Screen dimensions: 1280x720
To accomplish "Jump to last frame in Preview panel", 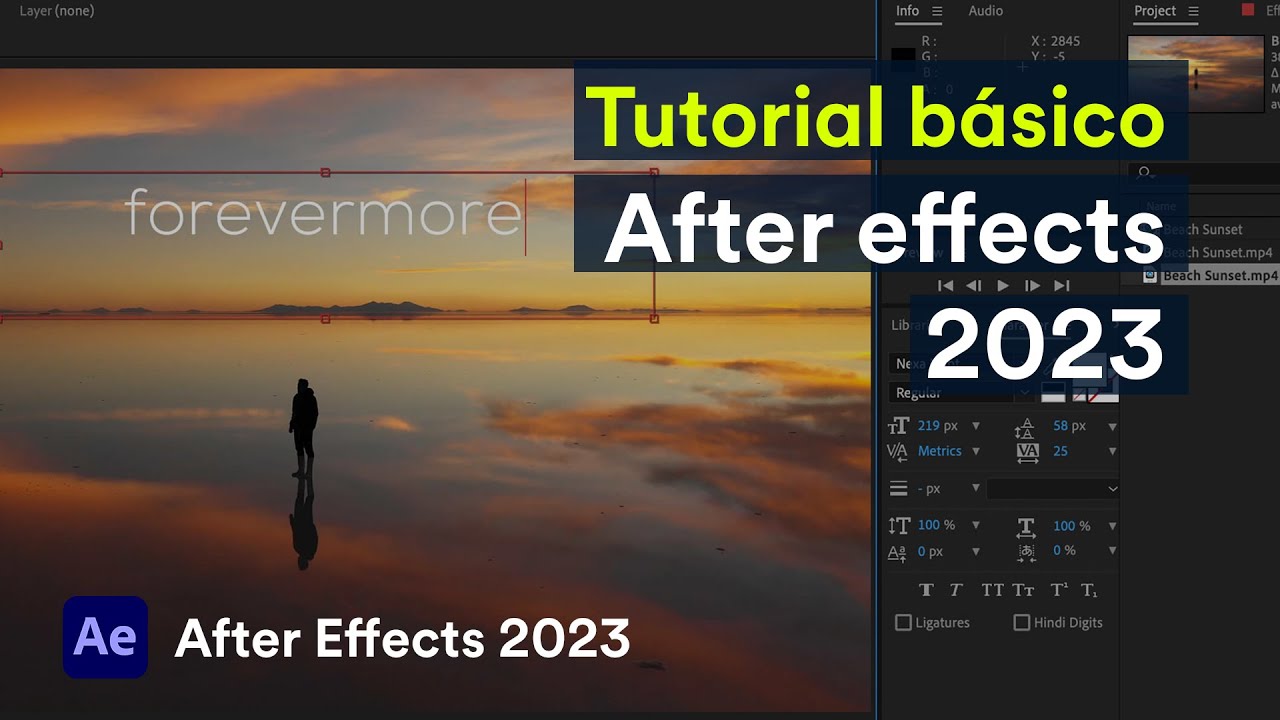I will click(x=1062, y=286).
